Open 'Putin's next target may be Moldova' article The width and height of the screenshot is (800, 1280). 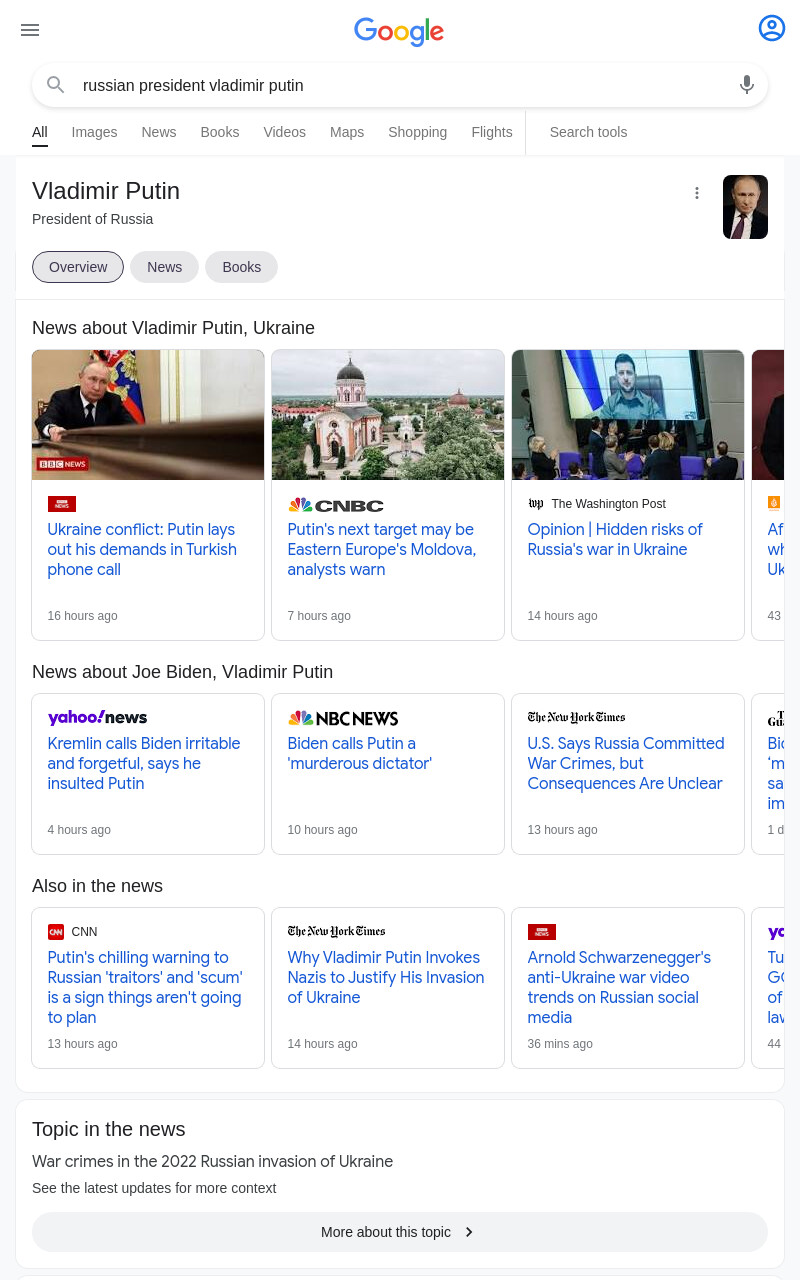click(382, 550)
